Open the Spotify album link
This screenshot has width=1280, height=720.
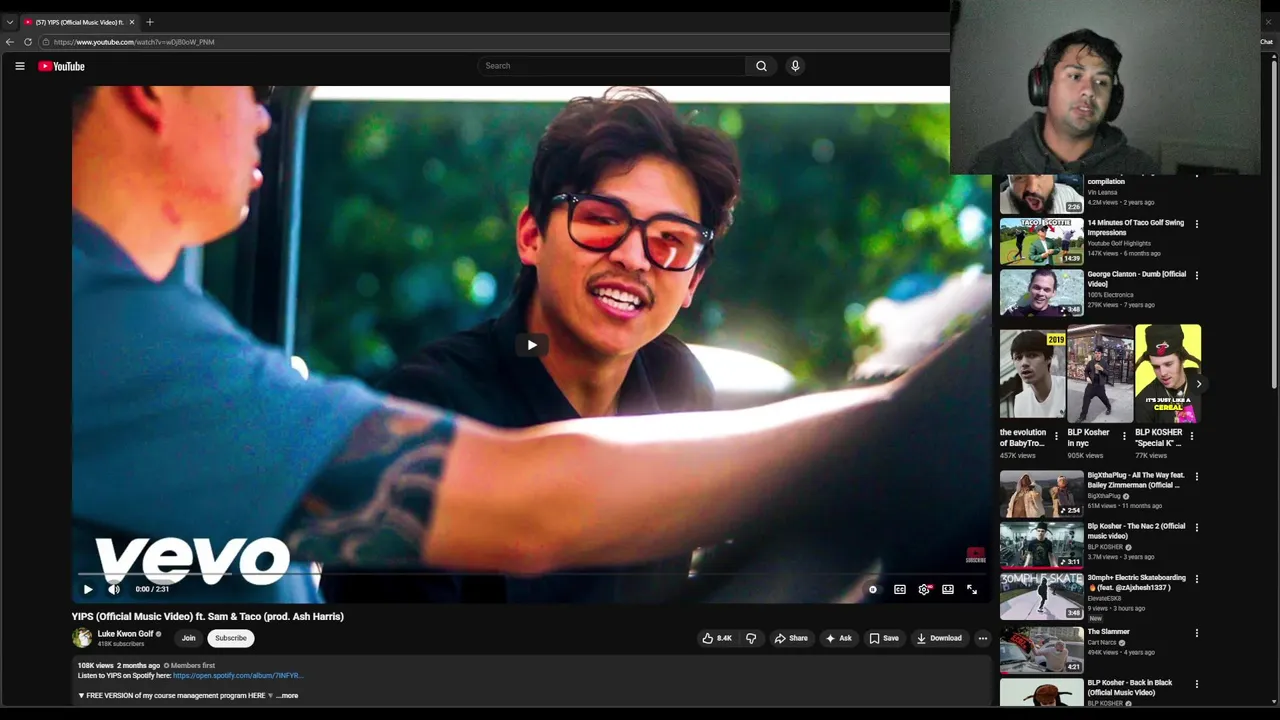tap(238, 676)
